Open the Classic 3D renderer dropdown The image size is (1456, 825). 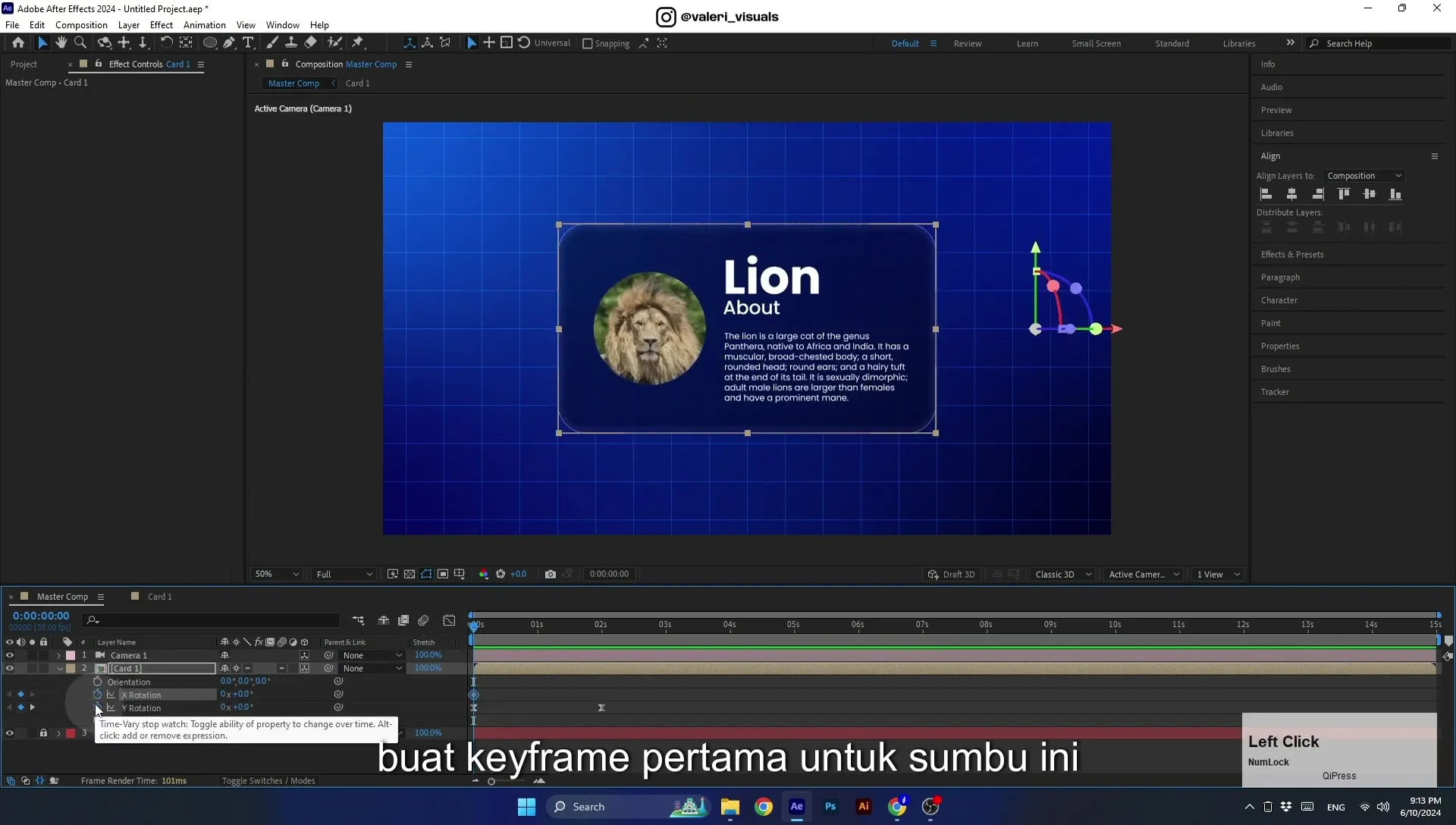pyautogui.click(x=1063, y=574)
